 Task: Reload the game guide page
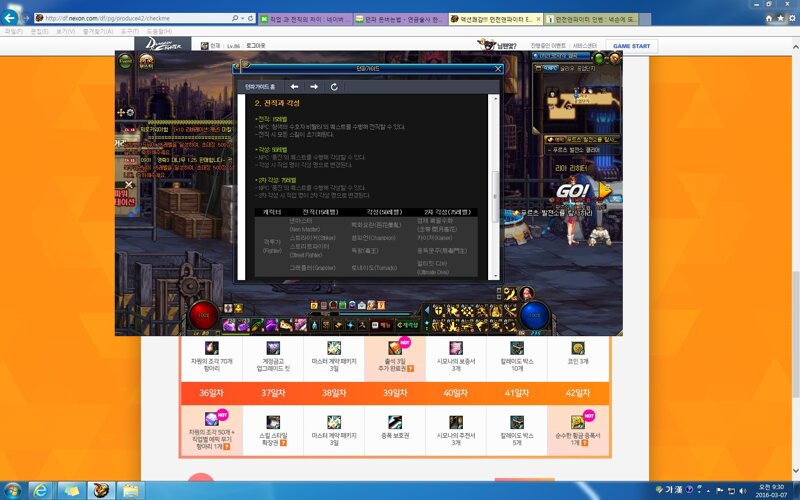point(334,87)
